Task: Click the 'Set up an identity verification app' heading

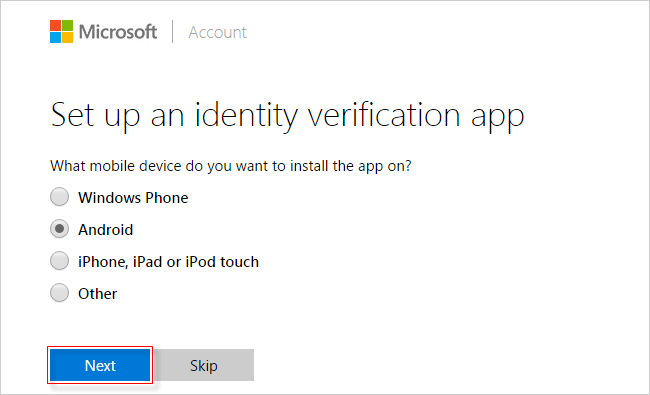Action: pyautogui.click(x=287, y=116)
